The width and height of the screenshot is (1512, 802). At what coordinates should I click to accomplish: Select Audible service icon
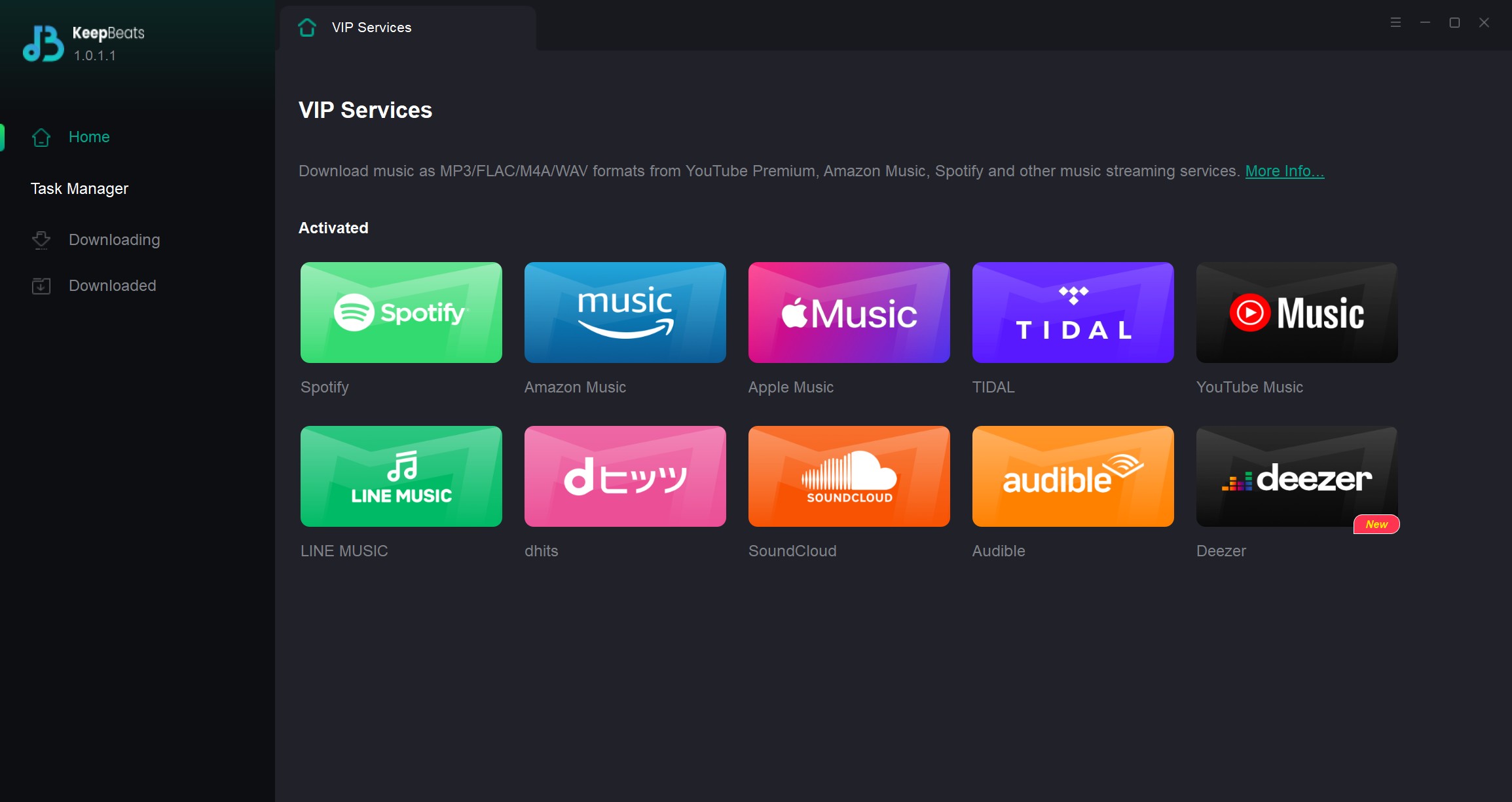1073,477
